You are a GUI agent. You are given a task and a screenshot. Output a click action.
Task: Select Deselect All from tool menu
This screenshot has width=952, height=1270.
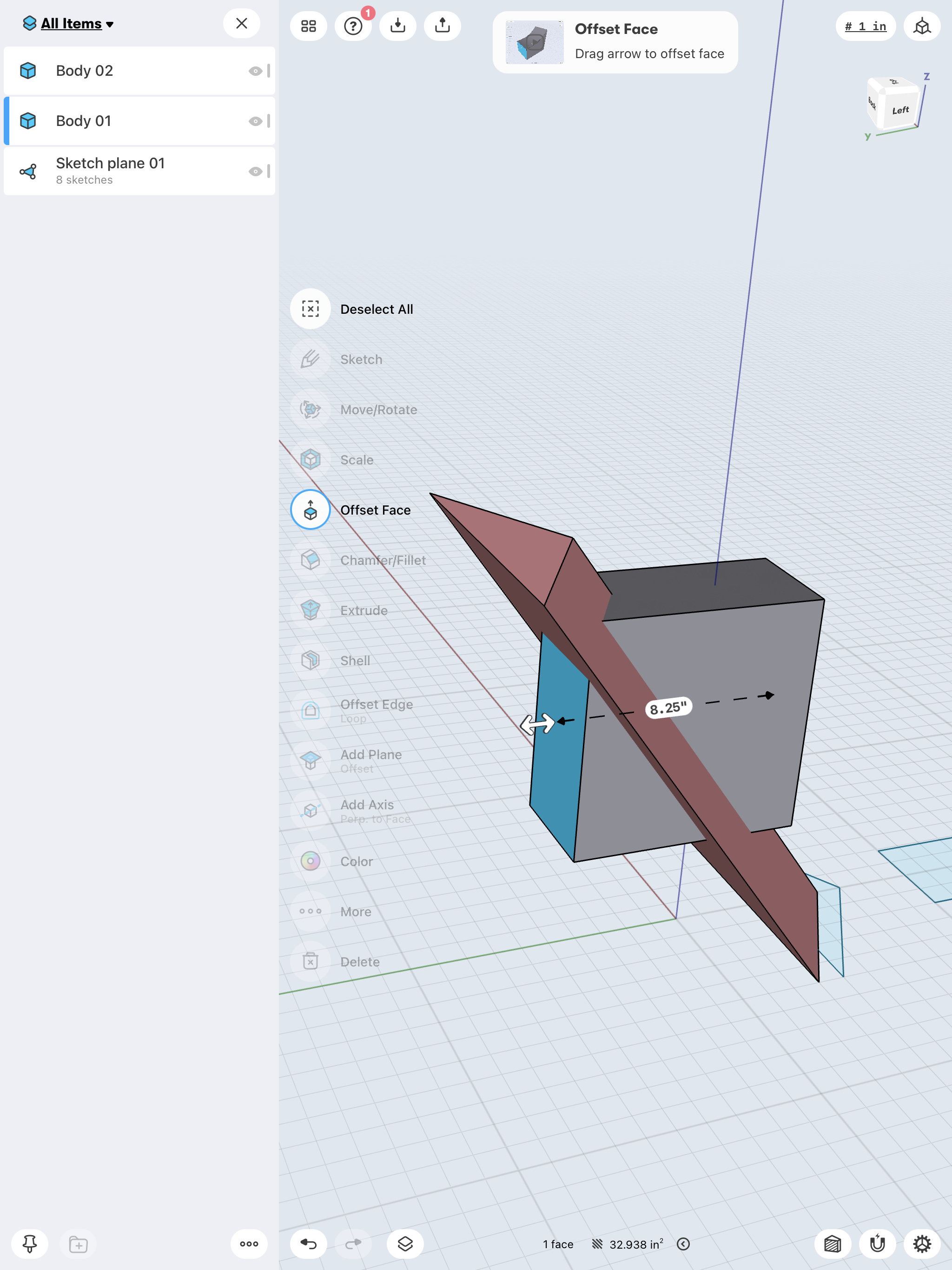[x=310, y=309]
